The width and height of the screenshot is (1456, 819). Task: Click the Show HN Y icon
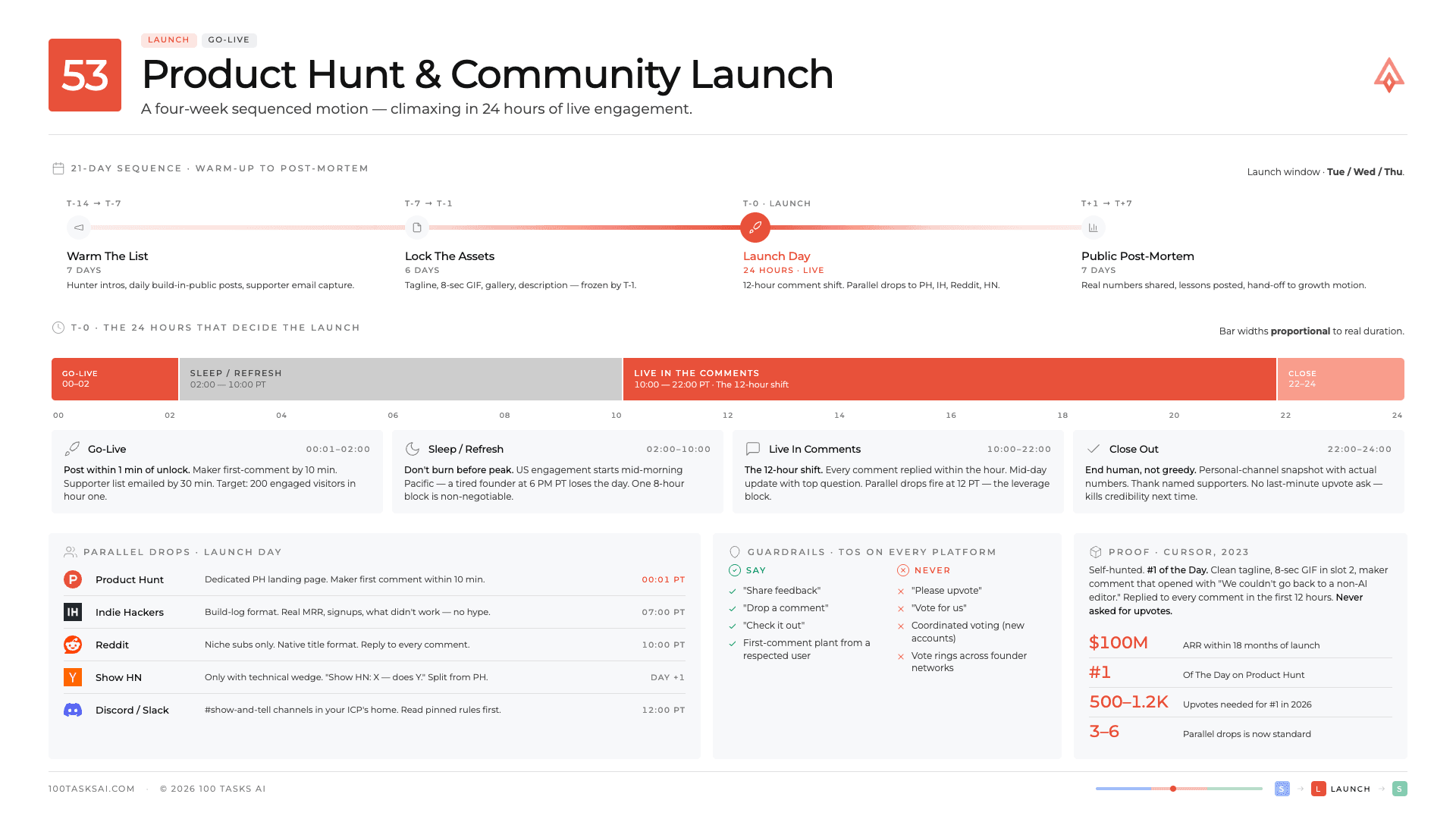[x=73, y=677]
